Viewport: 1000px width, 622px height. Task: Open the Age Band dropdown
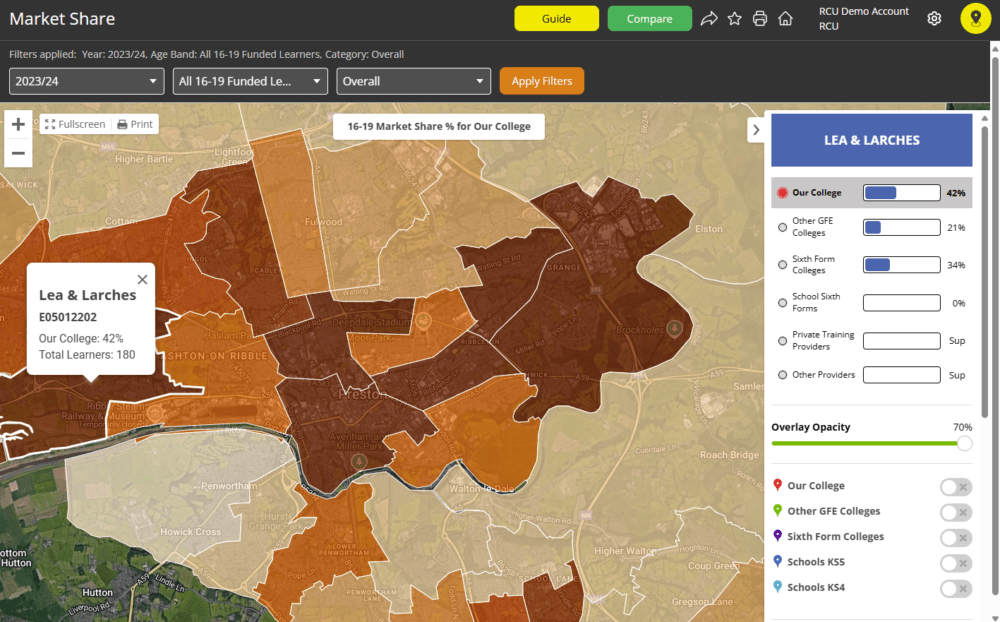tap(250, 81)
